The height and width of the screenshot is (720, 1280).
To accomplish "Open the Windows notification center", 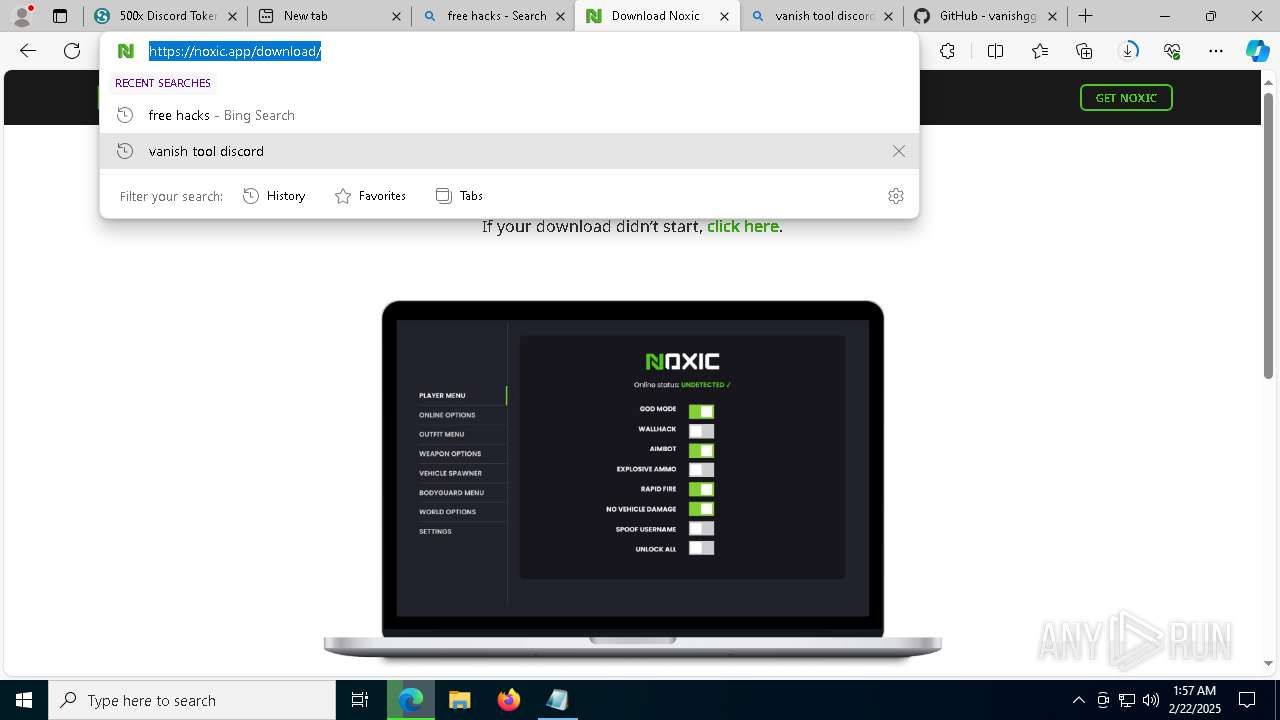I will click(1247, 700).
